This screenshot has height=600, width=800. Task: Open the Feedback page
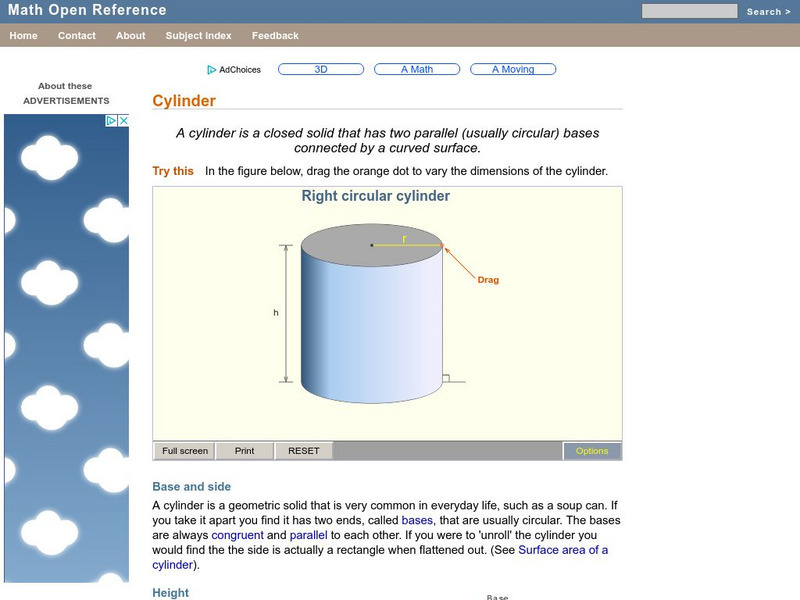tap(275, 36)
